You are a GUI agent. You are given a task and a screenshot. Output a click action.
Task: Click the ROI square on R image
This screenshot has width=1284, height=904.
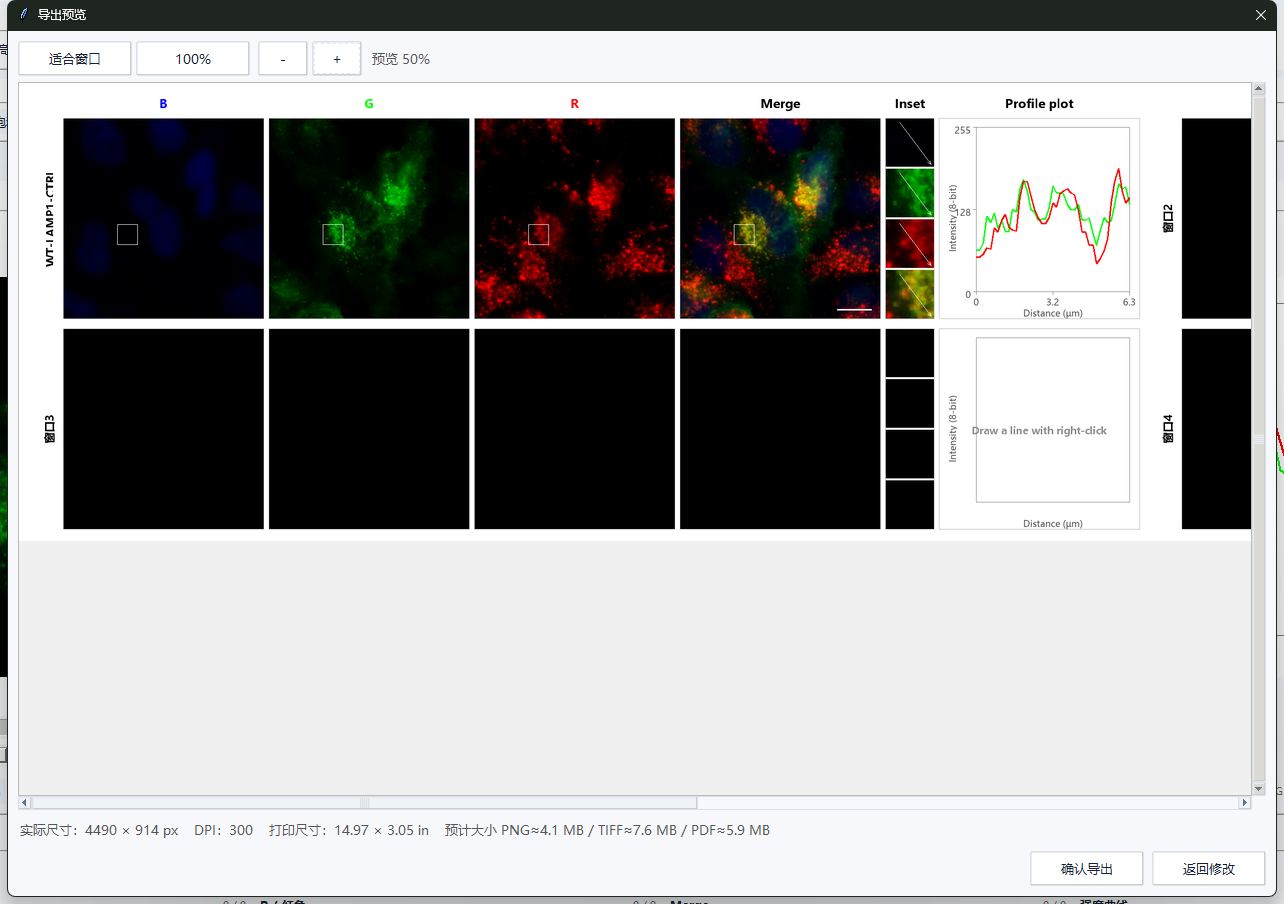coord(538,234)
